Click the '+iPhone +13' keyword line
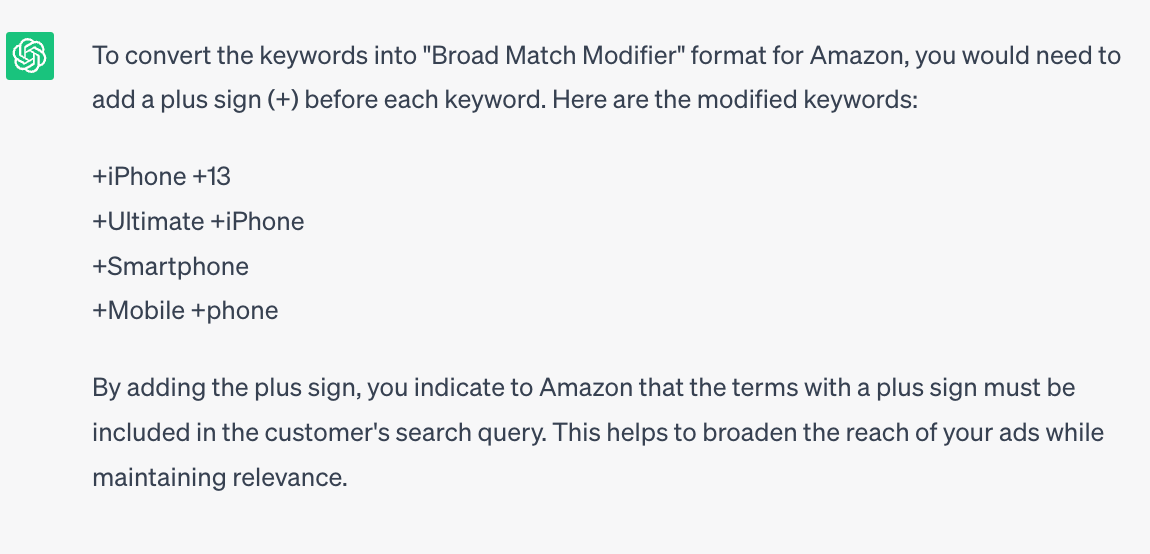The width and height of the screenshot is (1150, 554). tap(161, 177)
